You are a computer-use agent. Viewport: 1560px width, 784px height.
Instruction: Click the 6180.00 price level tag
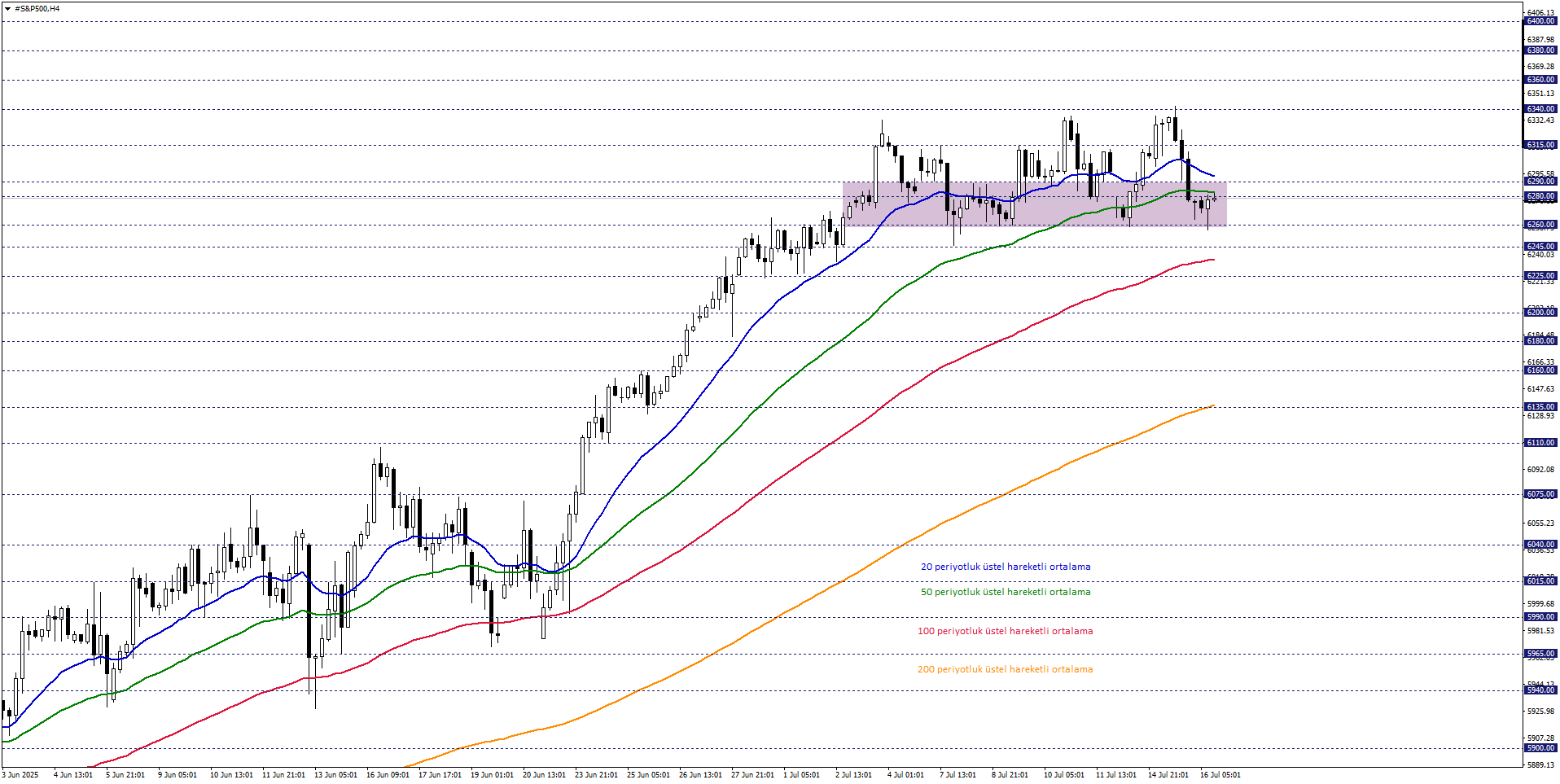pos(1540,341)
